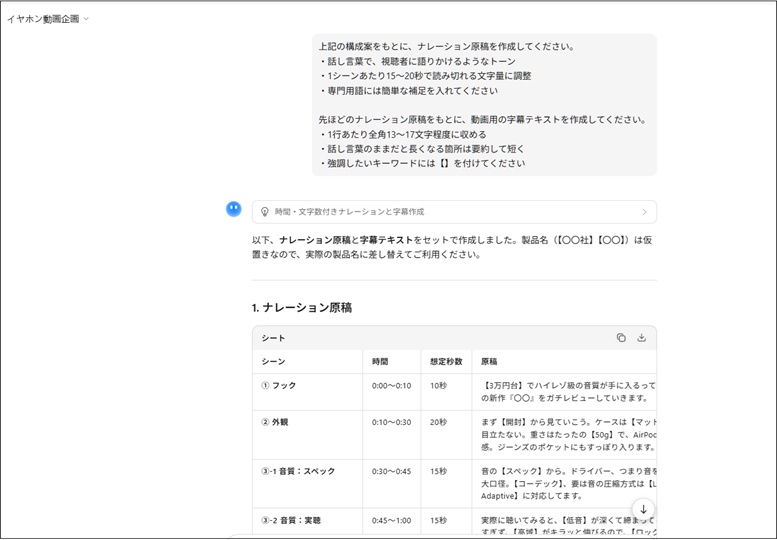777x540 pixels.
Task: Download the シート table
Action: (641, 338)
